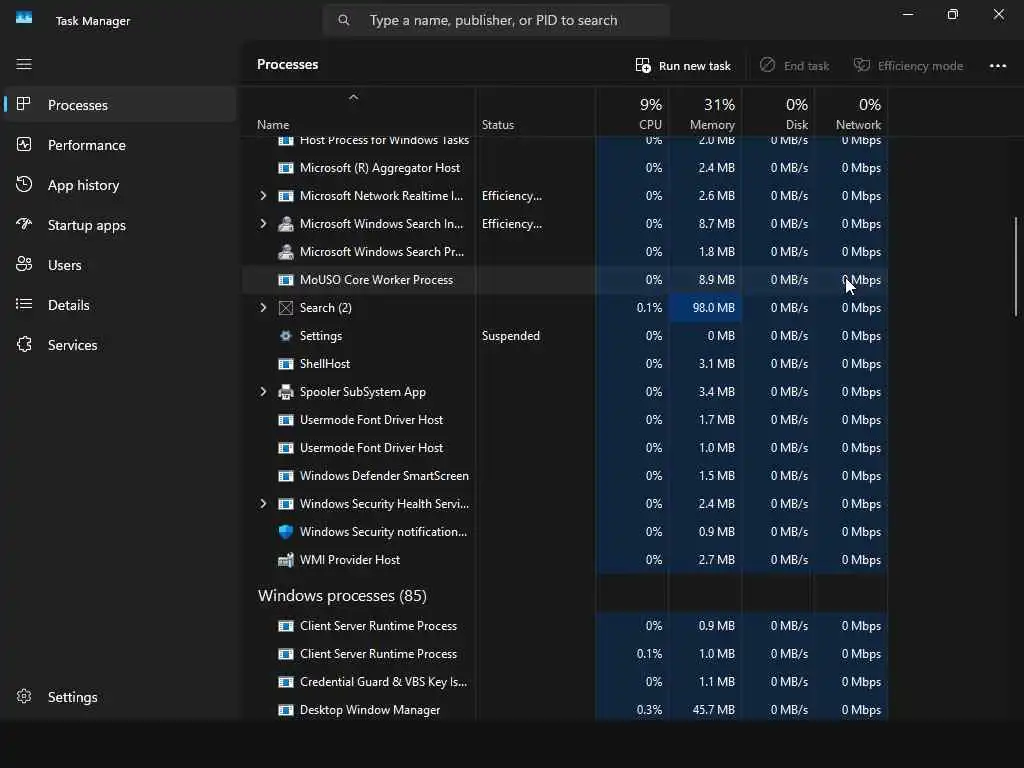Click the End task button
Screen dimensions: 1024x768
794,65
